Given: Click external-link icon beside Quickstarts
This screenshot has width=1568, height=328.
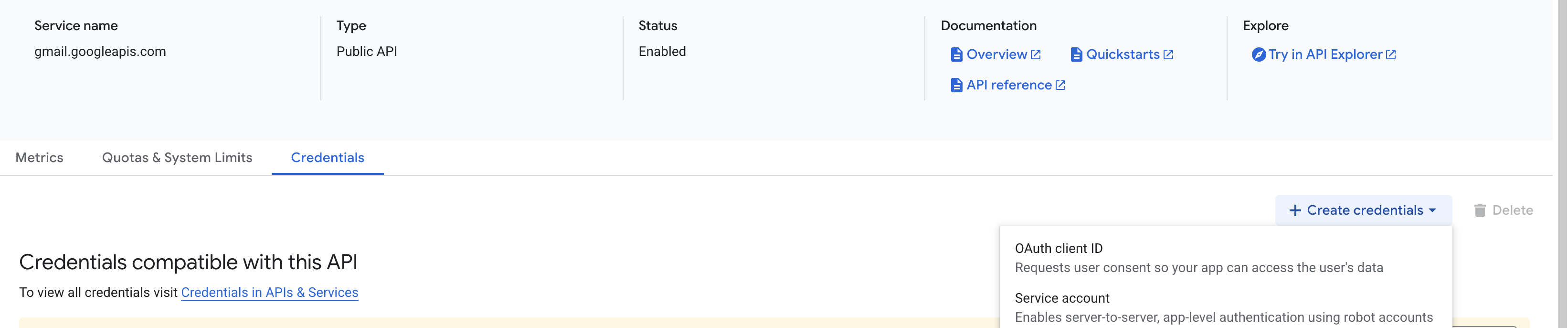Looking at the screenshot, I should [1168, 55].
